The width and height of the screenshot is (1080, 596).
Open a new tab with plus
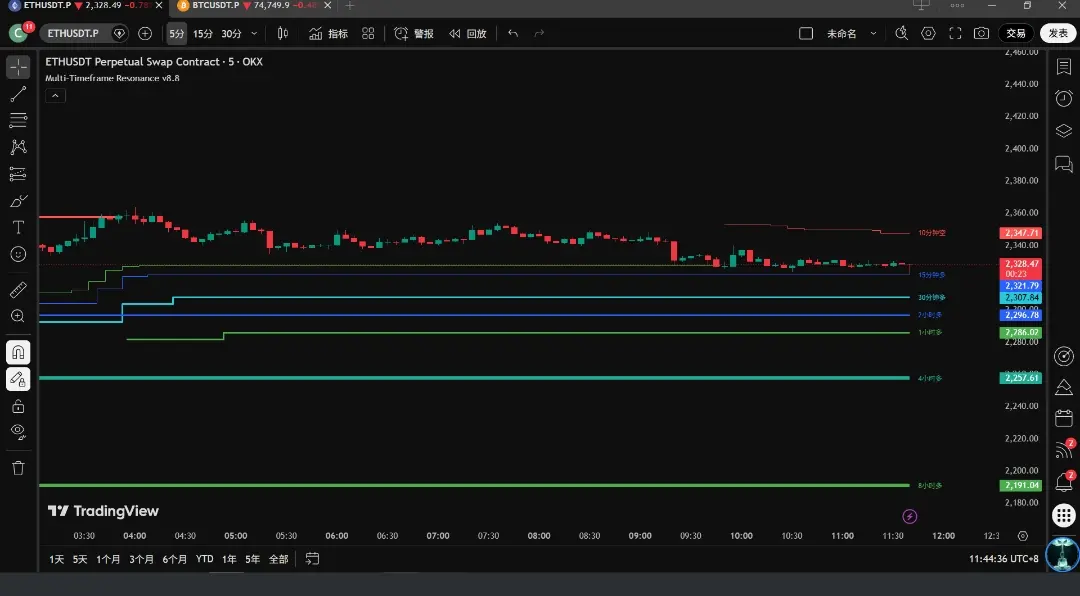350,6
